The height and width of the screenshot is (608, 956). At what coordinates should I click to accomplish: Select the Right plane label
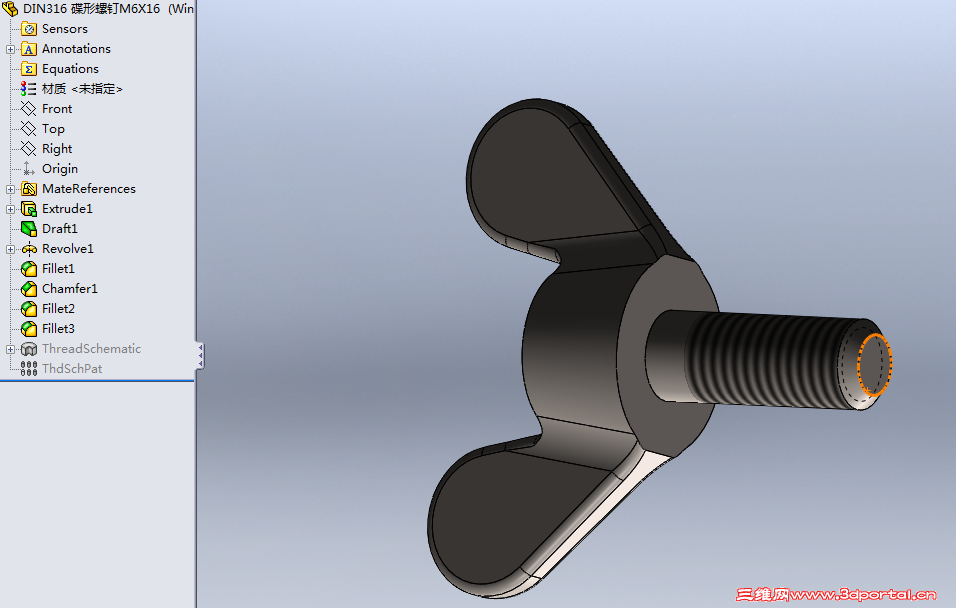(x=57, y=149)
